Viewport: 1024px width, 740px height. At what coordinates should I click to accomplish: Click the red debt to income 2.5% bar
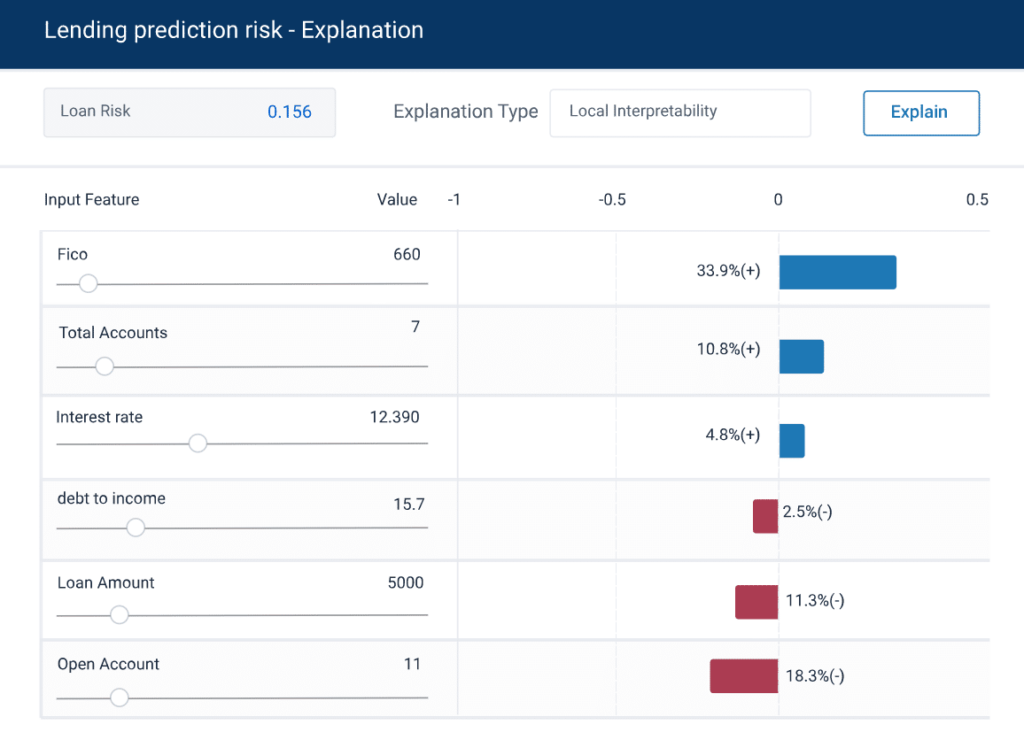(765, 516)
